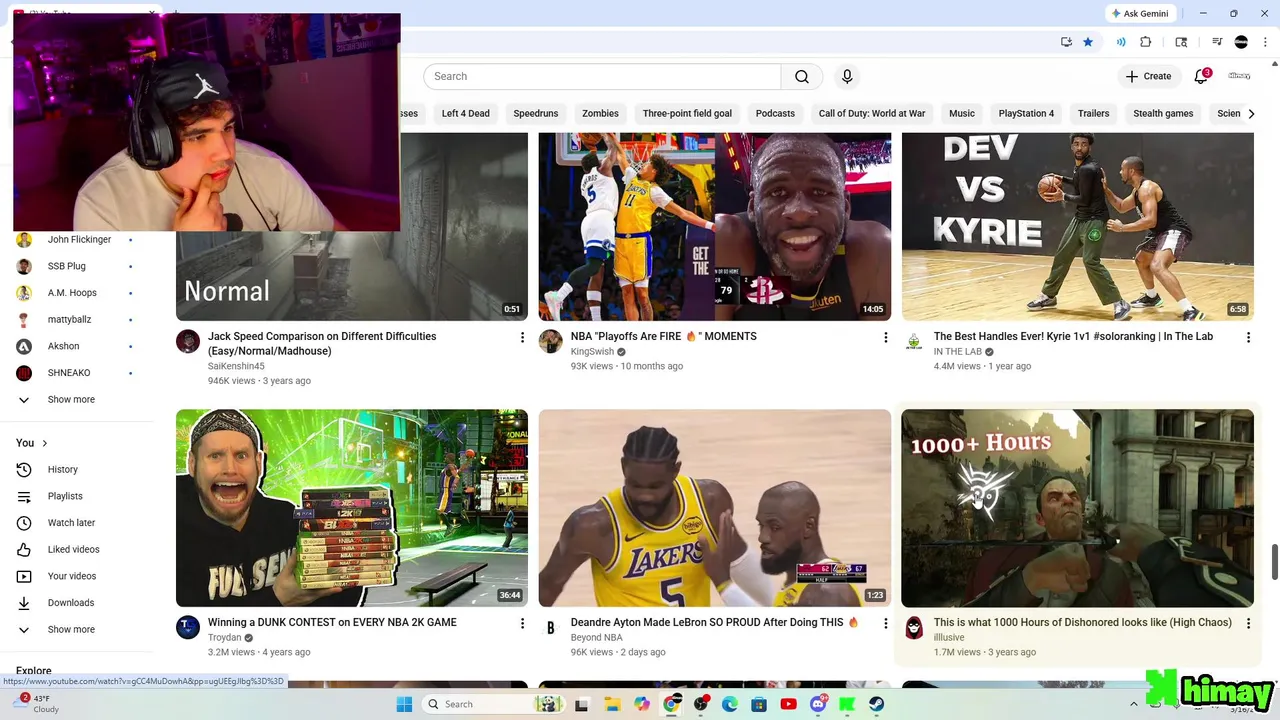
Task: Open Microsoft Edge from the taskbar
Action: (730, 704)
